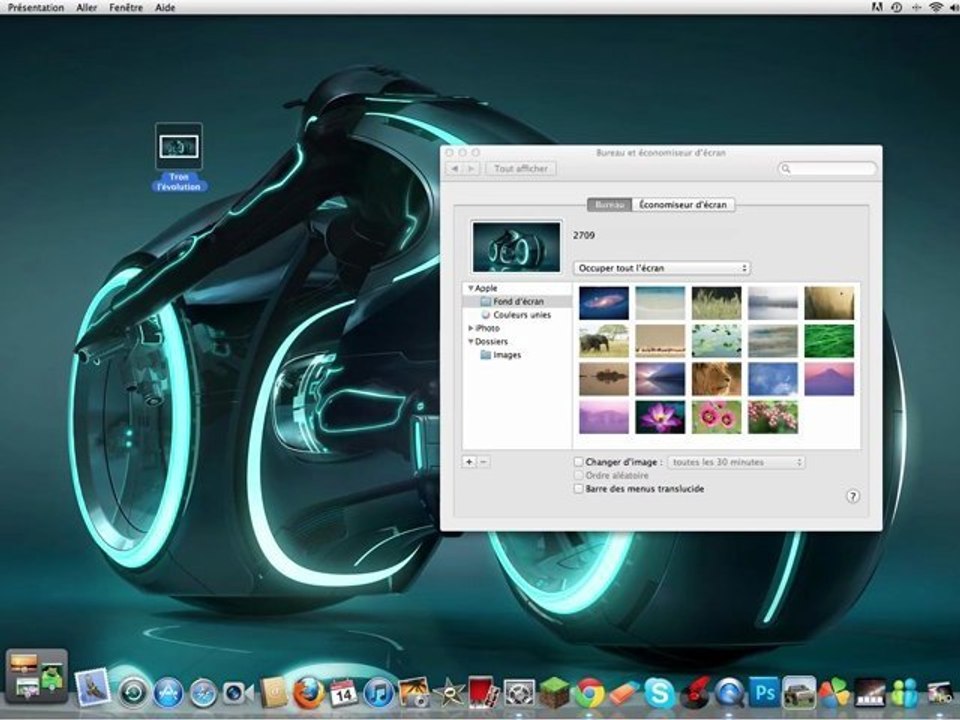The width and height of the screenshot is (960, 720).
Task: Open help with the question mark button
Action: (853, 496)
